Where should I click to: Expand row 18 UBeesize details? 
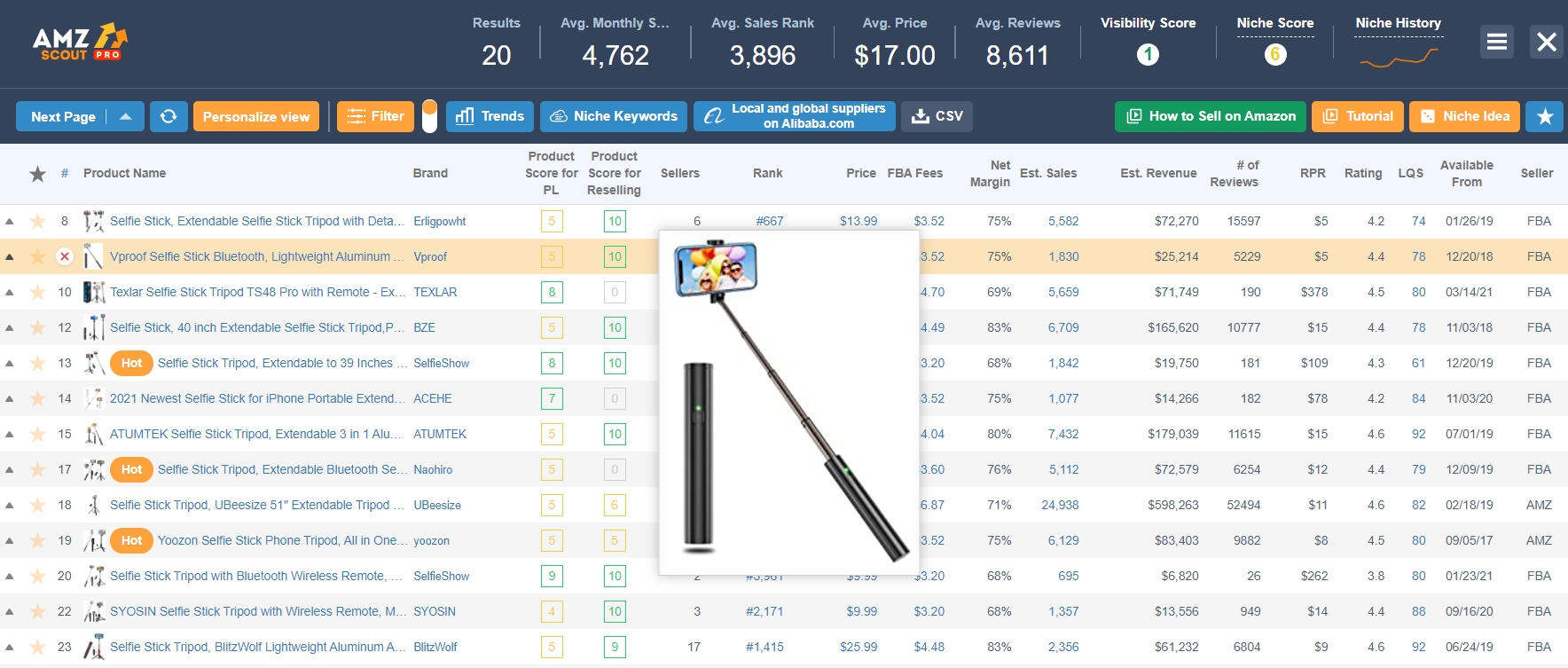tap(10, 505)
